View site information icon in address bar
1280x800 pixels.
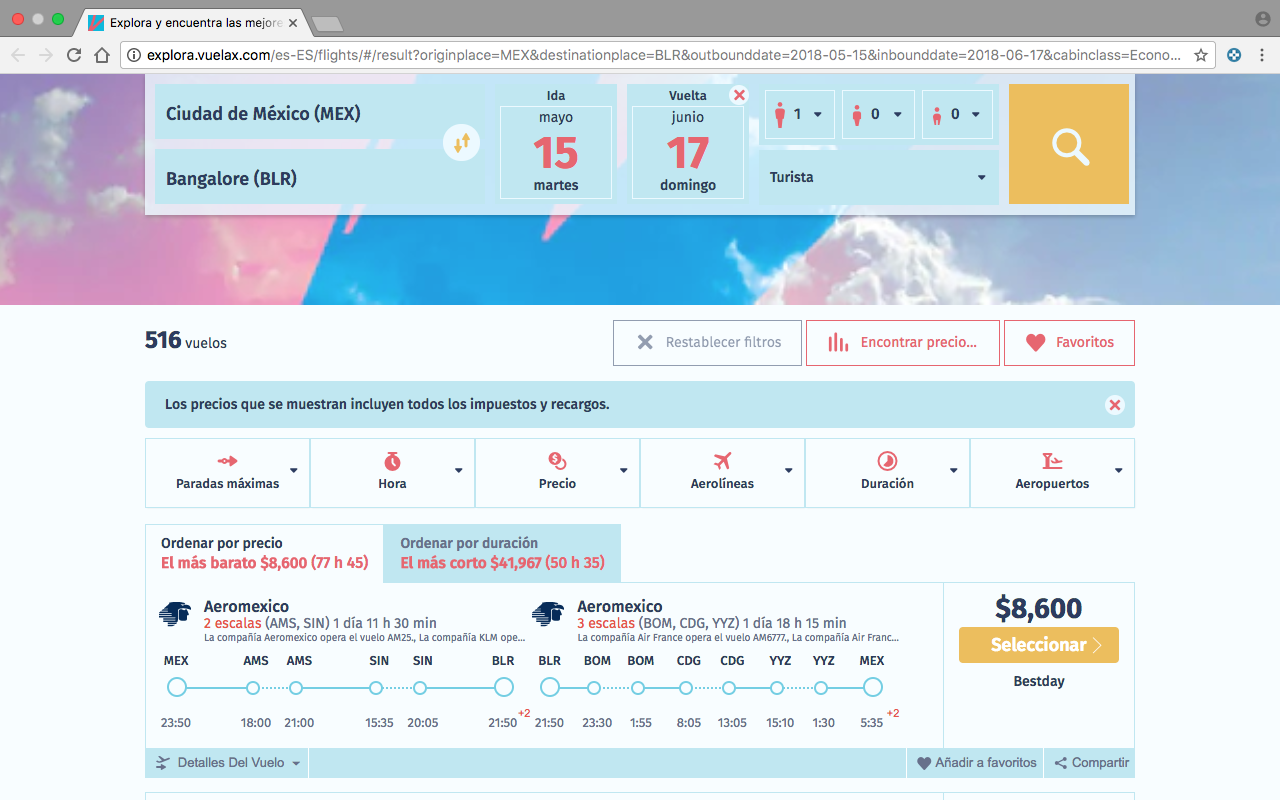134,56
